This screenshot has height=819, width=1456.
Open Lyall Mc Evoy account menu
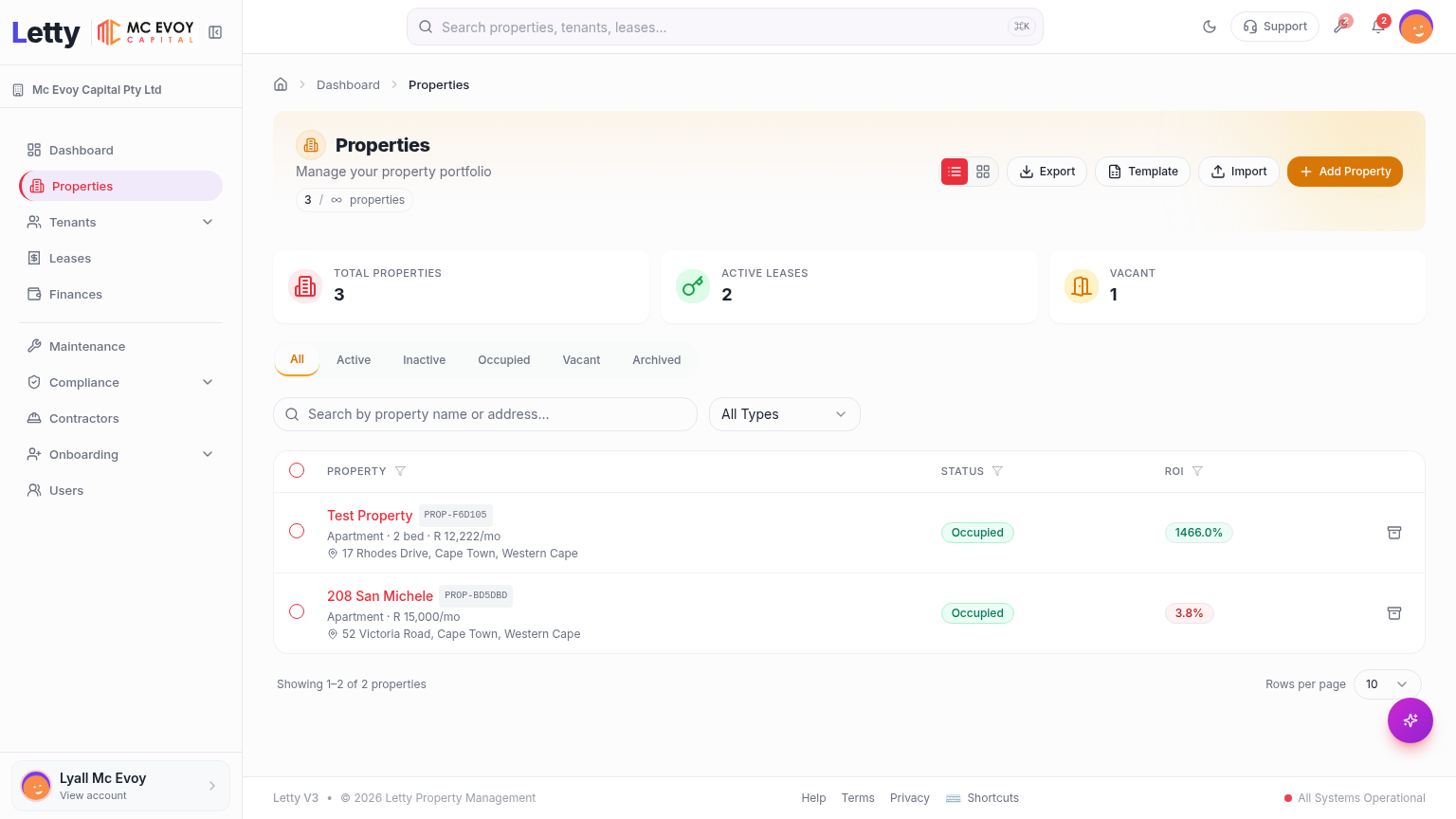pos(120,786)
